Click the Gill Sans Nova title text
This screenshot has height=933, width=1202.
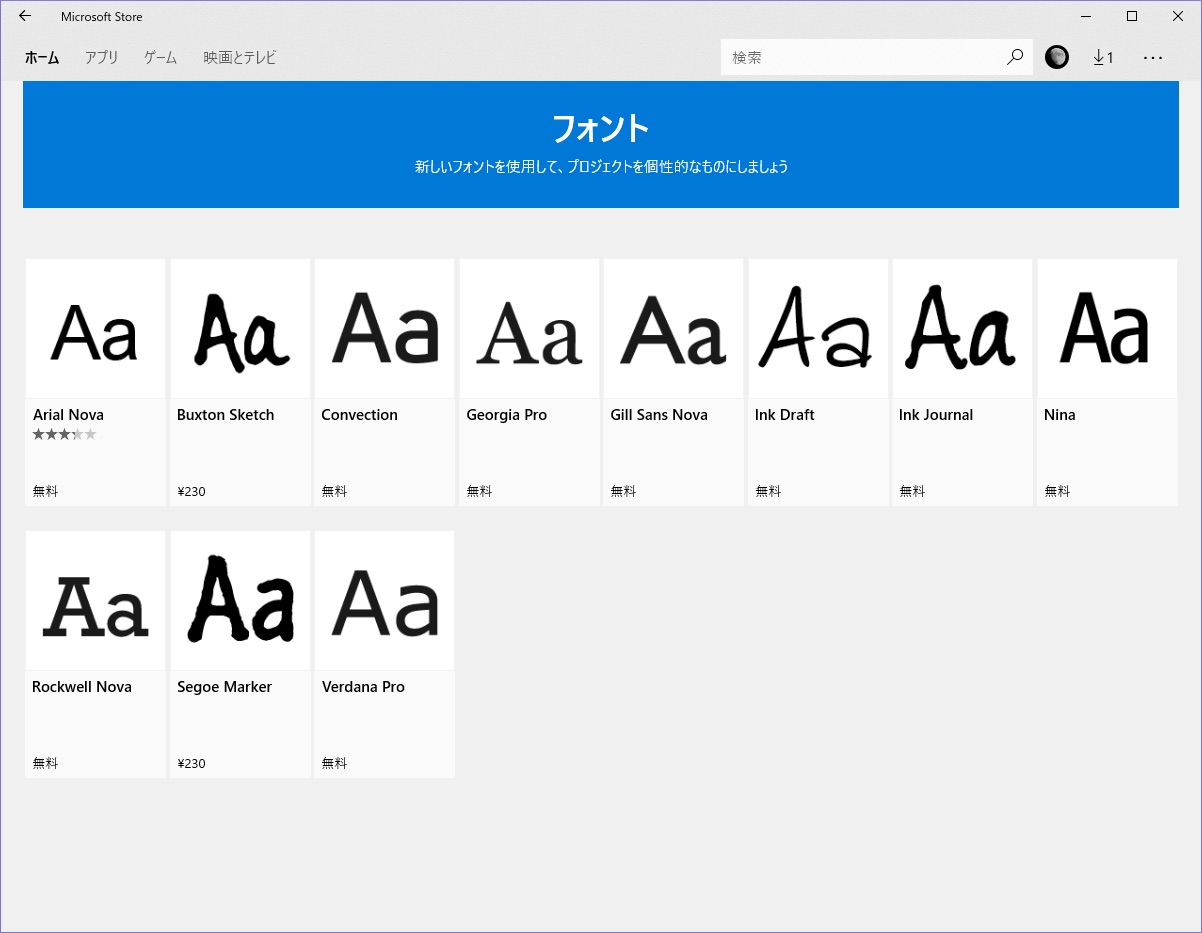(x=659, y=415)
